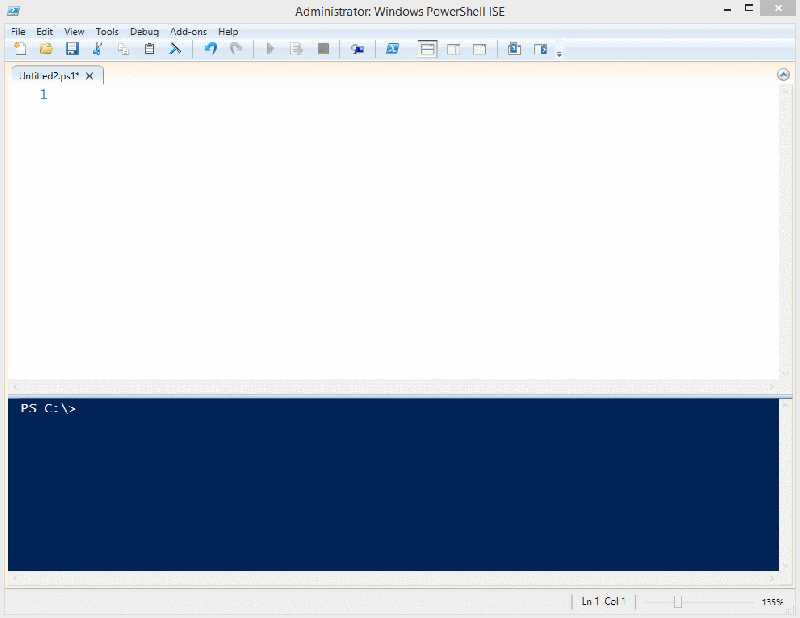Viewport: 800px width, 618px height.
Task: Launch PowerShell.exe console
Action: pos(392,48)
